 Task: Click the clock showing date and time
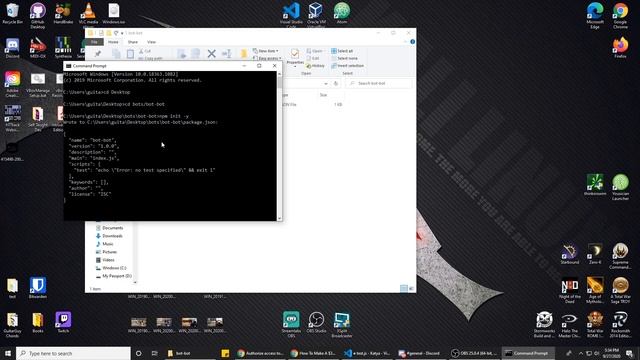[x=611, y=353]
